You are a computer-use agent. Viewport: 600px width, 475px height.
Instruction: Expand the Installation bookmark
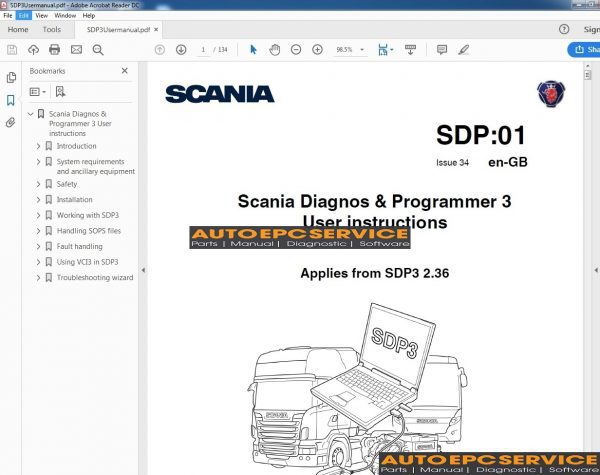[38, 200]
